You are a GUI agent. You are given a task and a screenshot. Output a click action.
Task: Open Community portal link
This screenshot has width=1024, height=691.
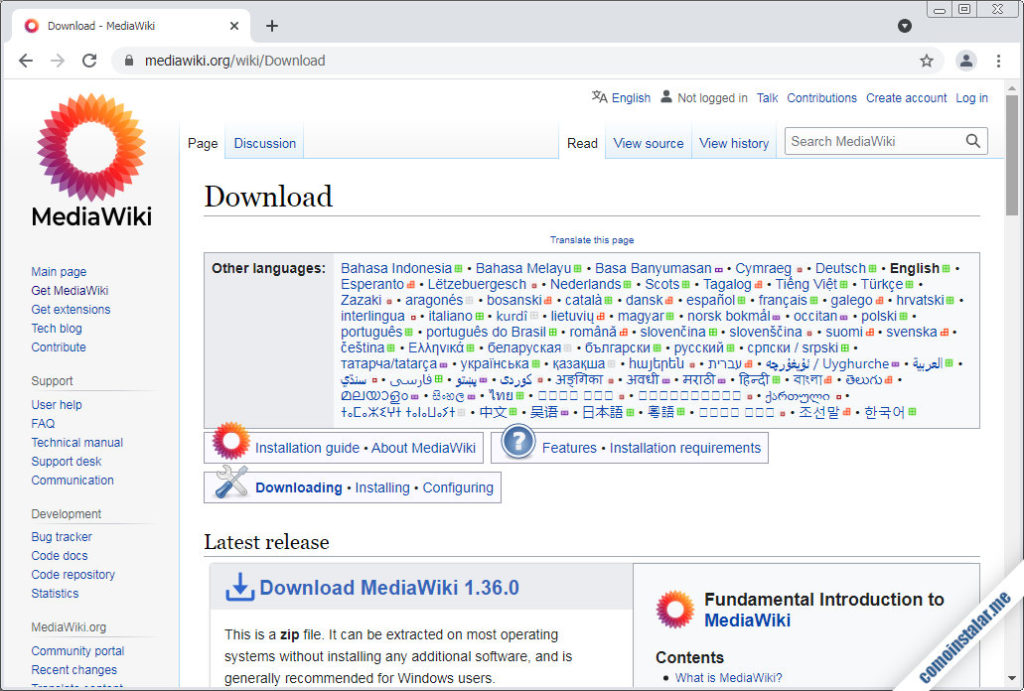click(78, 651)
